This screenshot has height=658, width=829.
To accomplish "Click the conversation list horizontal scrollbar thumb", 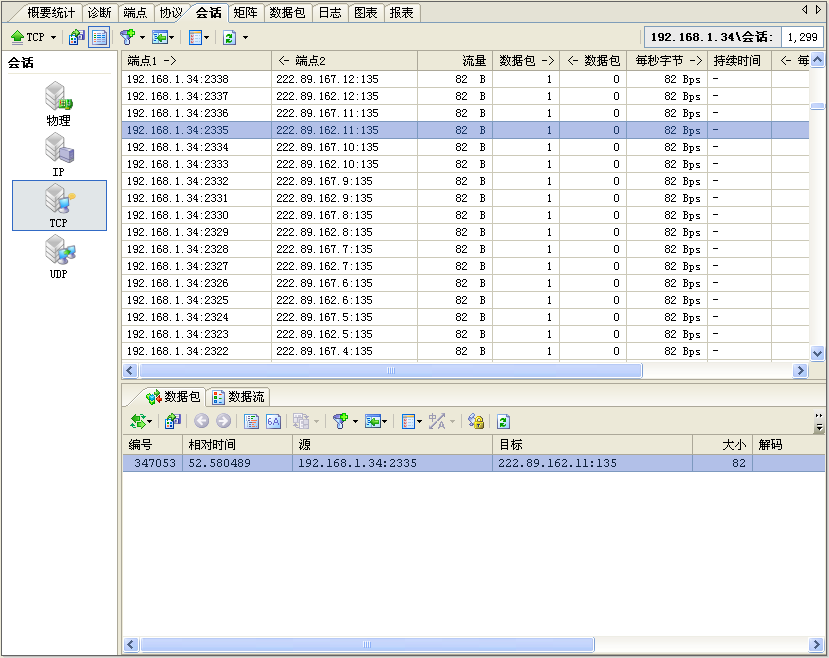I will pyautogui.click(x=390, y=370).
